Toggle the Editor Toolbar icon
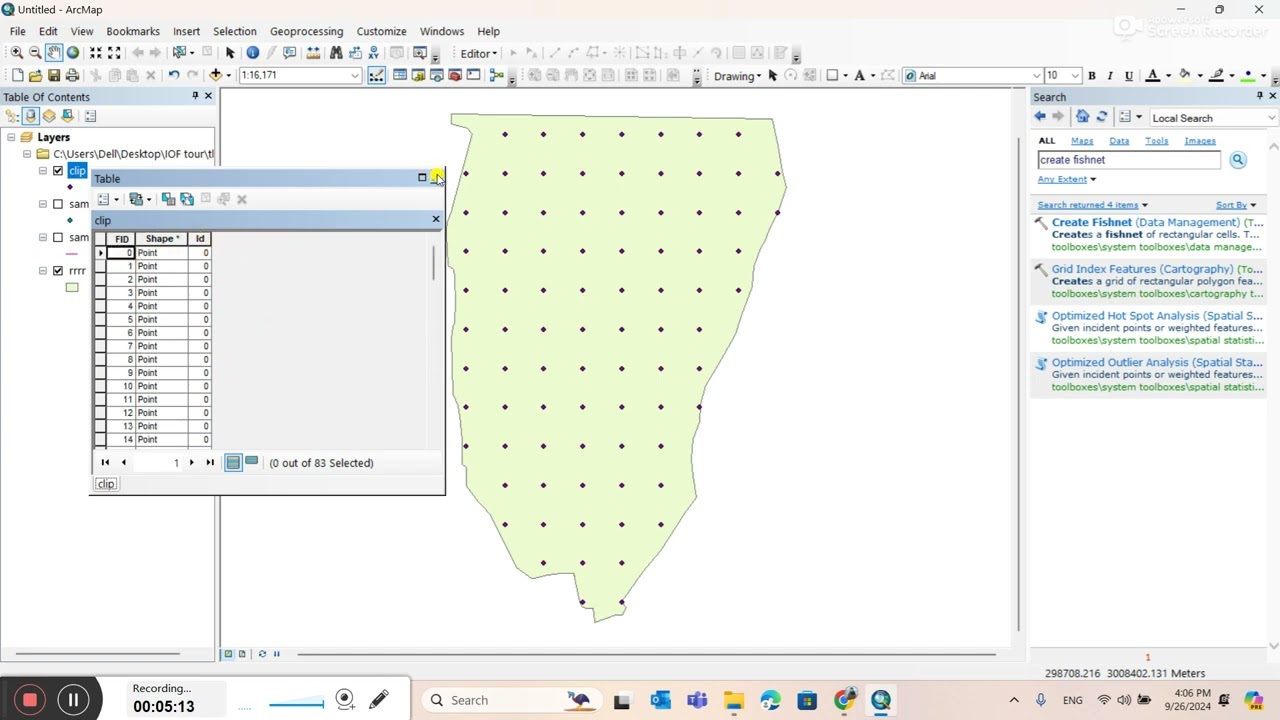Viewport: 1280px width, 720px height. [377, 75]
